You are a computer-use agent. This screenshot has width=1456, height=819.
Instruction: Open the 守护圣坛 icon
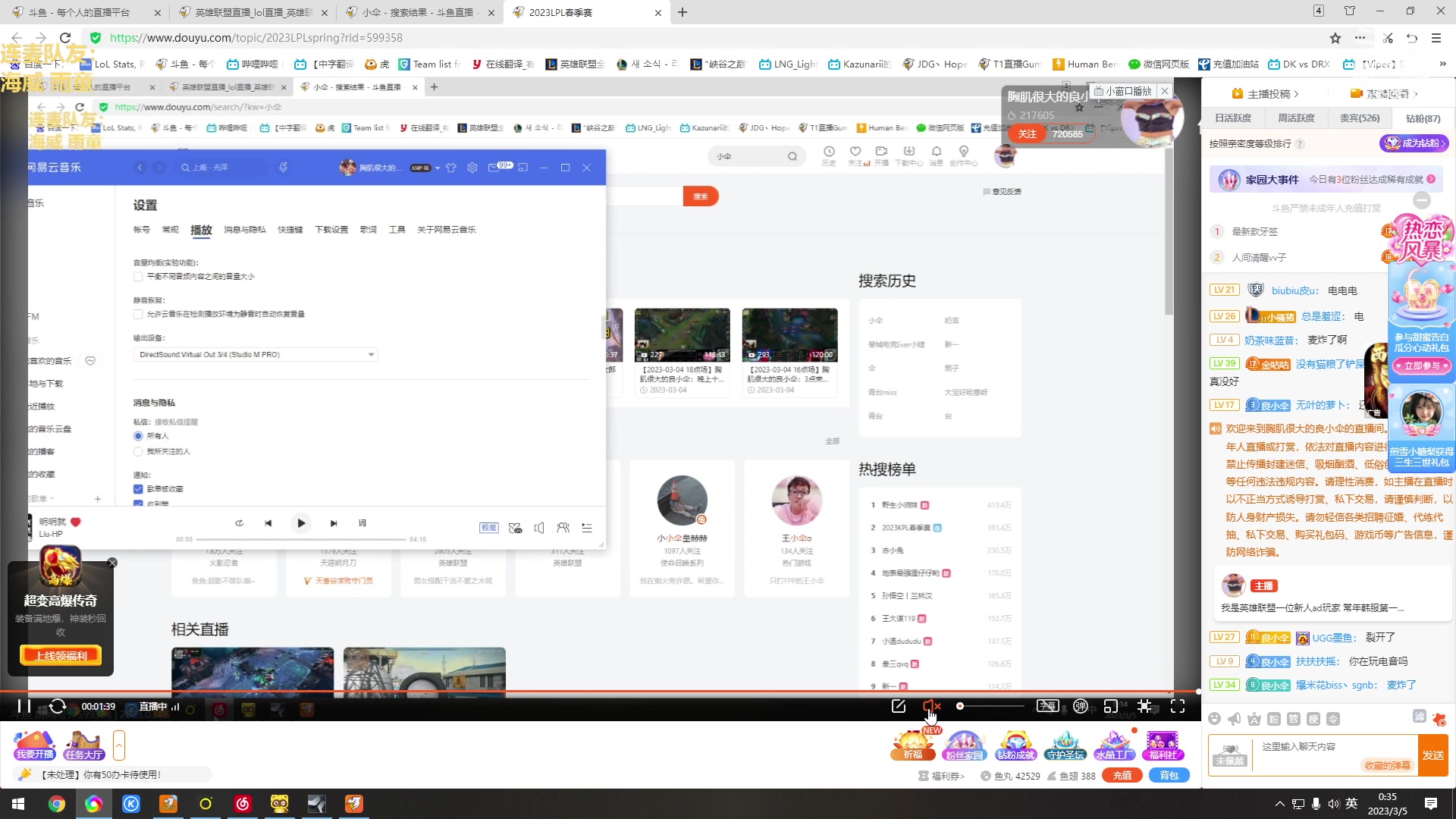[x=1065, y=745]
